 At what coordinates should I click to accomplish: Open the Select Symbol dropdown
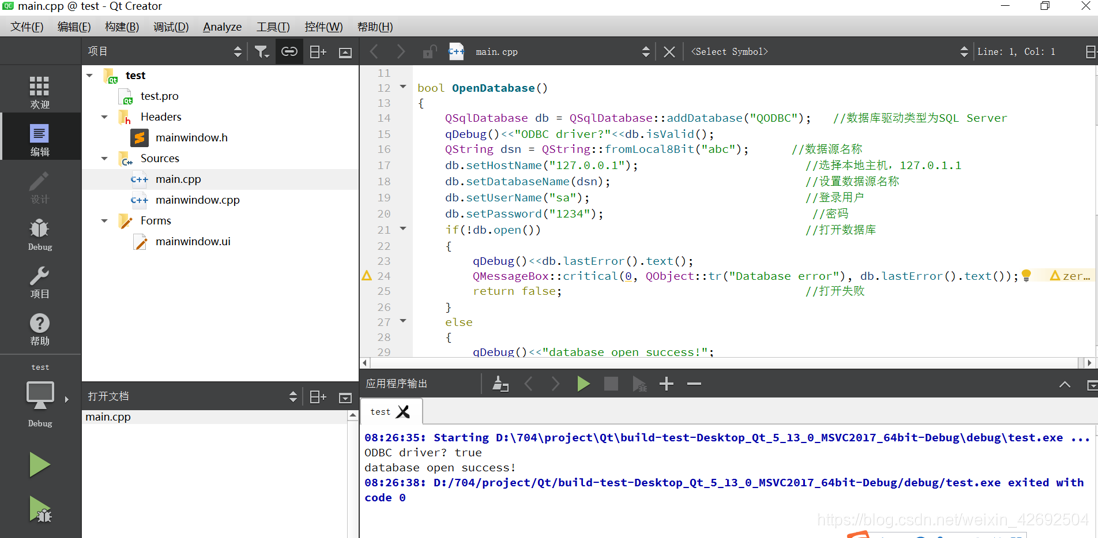[x=964, y=51]
